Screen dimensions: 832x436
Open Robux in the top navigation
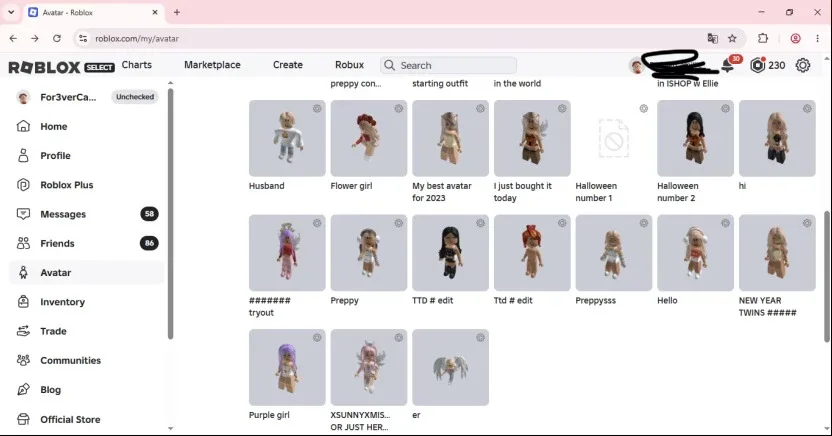coord(349,65)
